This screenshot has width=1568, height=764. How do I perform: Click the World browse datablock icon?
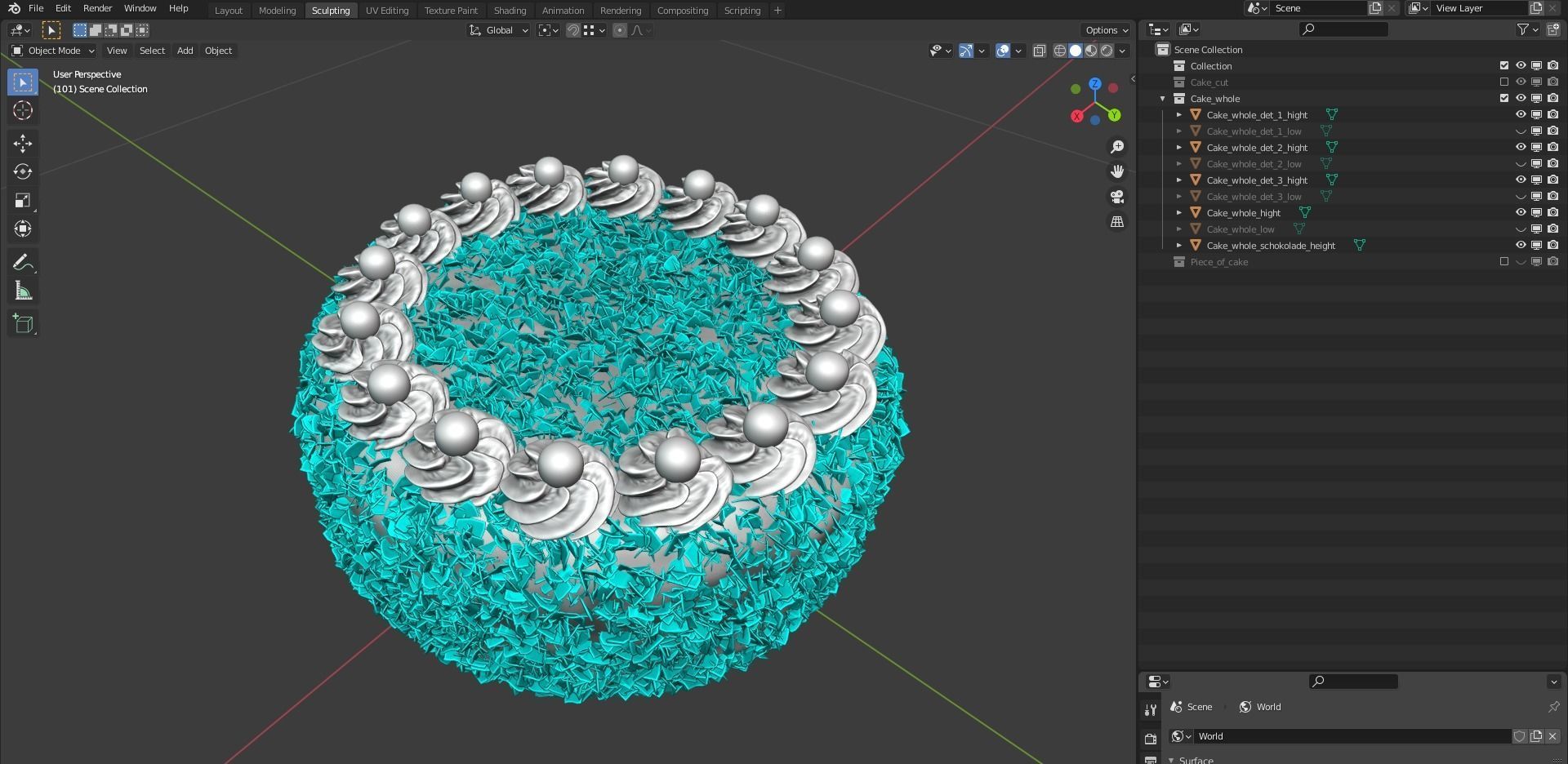[1180, 736]
